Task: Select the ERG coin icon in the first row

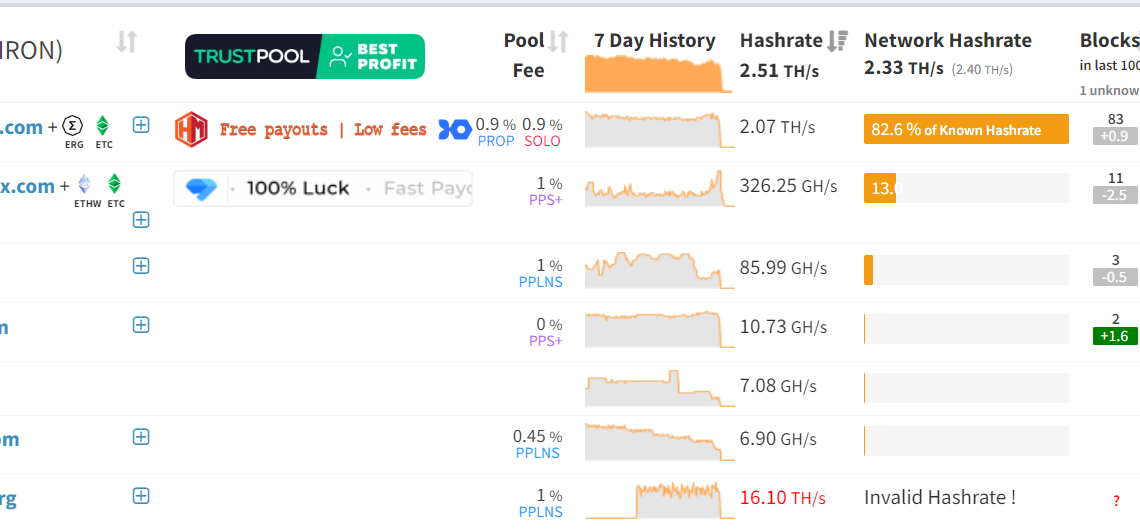Action: 73,126
